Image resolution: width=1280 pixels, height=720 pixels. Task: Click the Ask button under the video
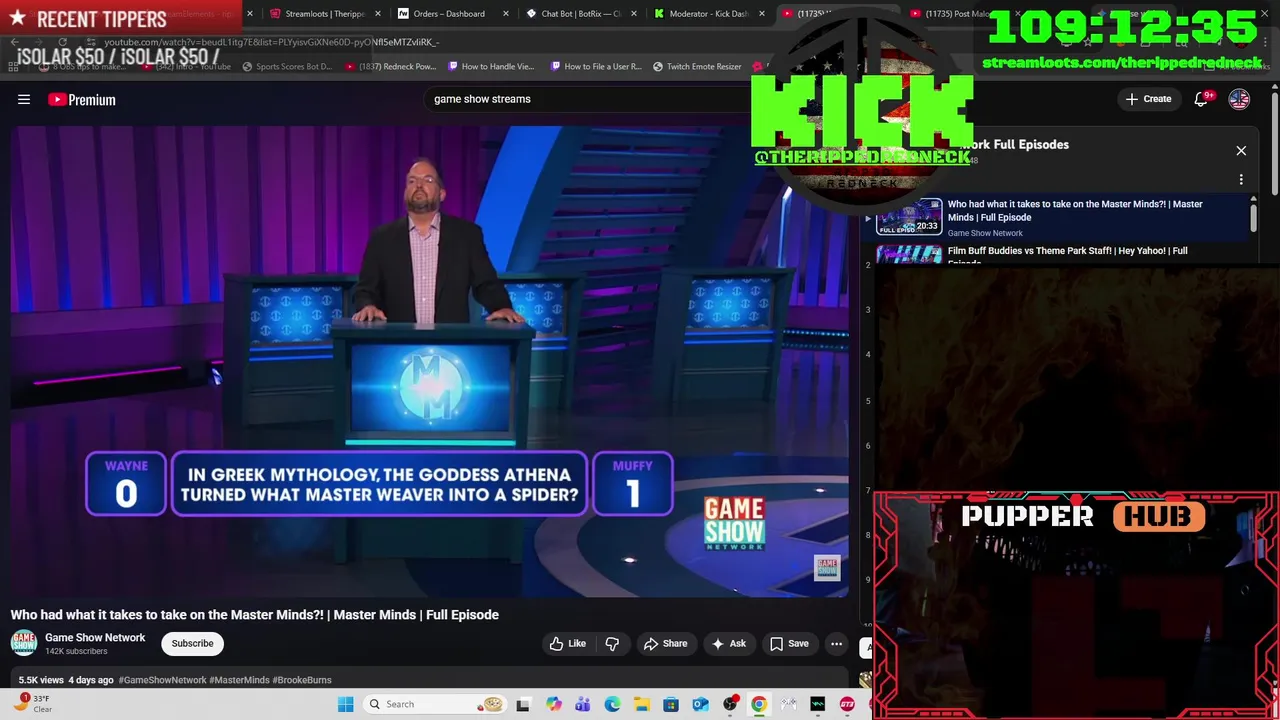(729, 644)
